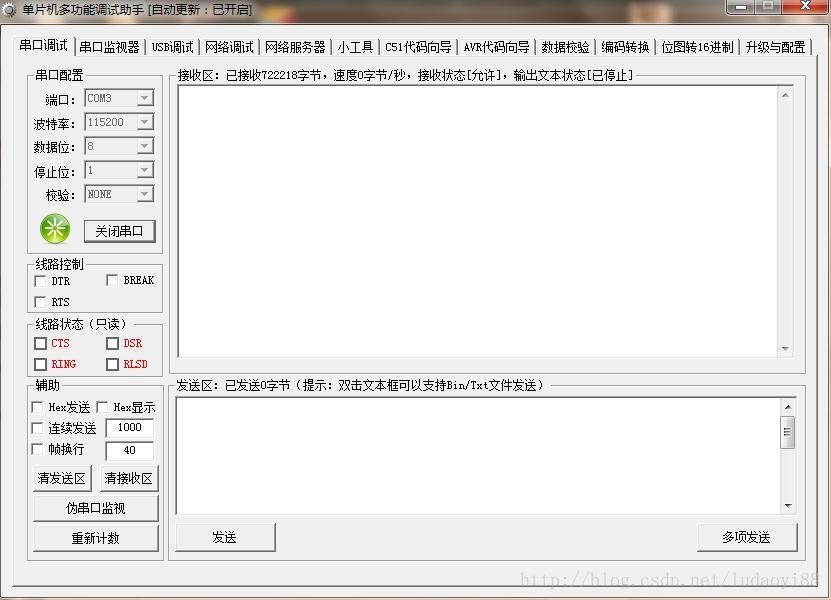Click the green port status indicator icon
831x600 pixels.
(55, 230)
